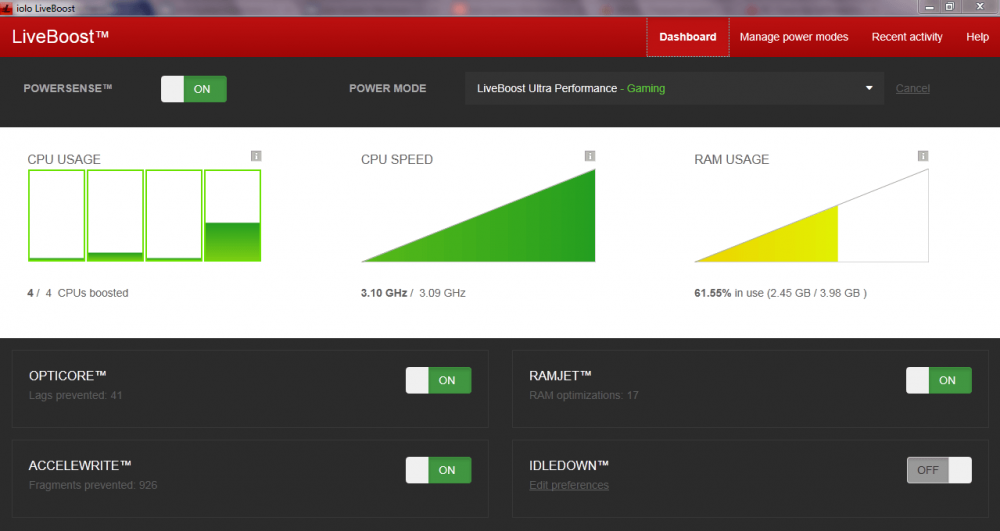Open the CPU Usage info icon

[256, 156]
